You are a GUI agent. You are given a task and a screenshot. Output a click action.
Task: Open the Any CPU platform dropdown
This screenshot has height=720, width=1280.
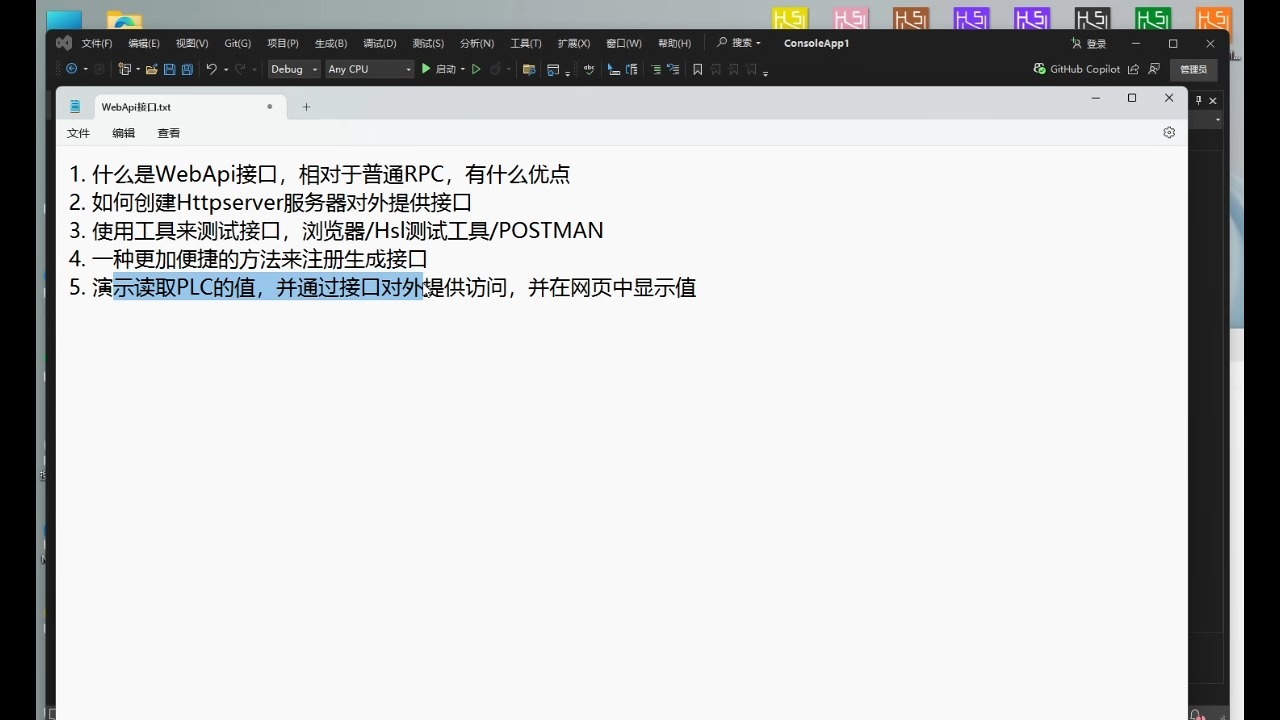[x=368, y=69]
